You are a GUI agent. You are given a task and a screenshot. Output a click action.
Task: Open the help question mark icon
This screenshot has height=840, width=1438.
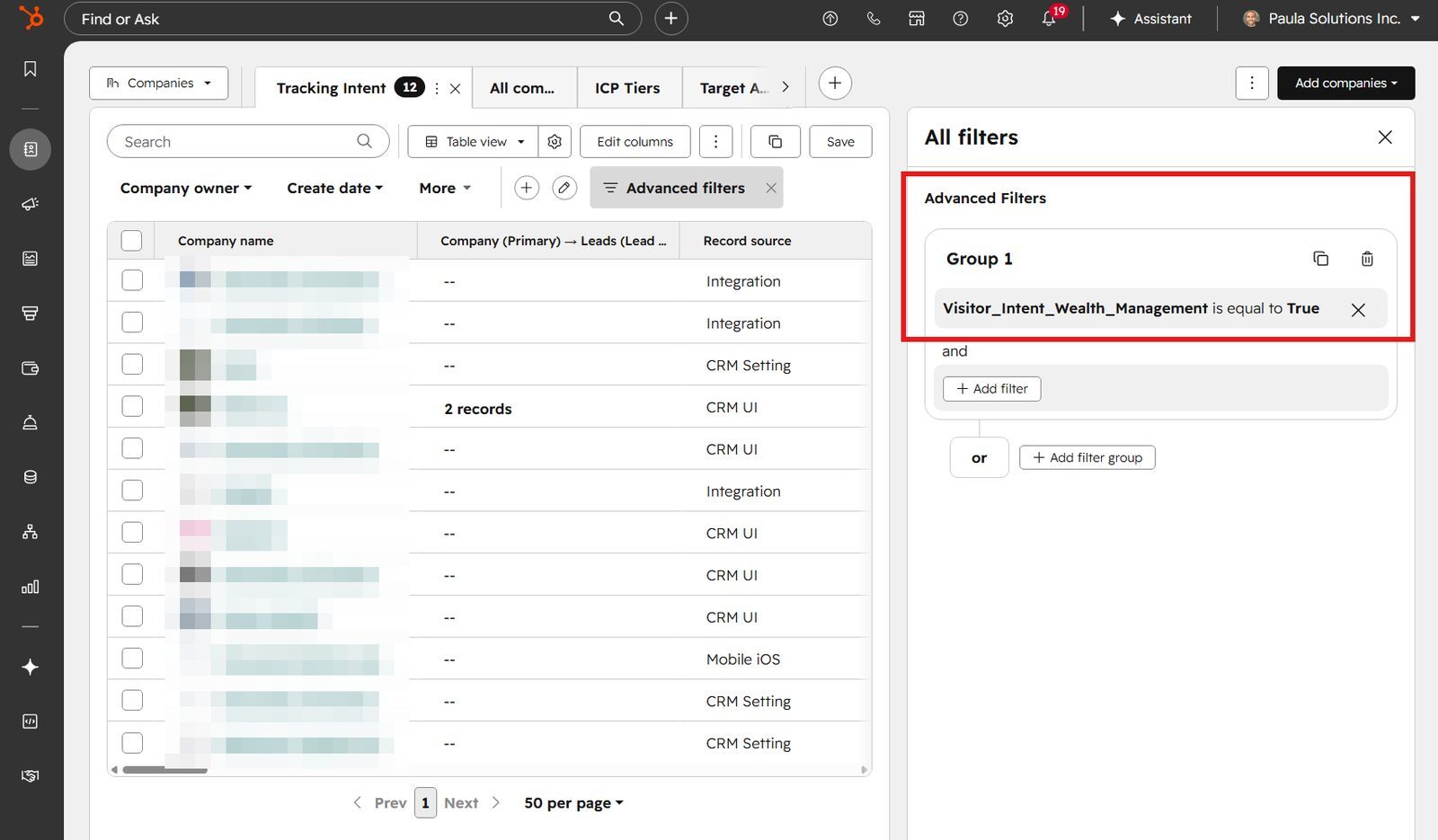pos(960,19)
